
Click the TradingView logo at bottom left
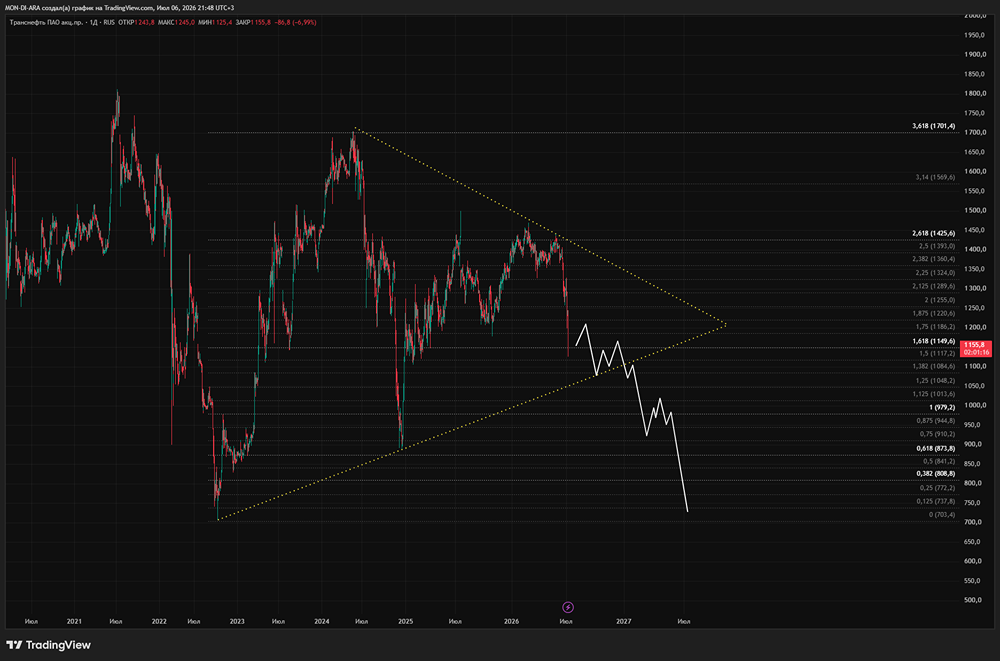[49, 645]
